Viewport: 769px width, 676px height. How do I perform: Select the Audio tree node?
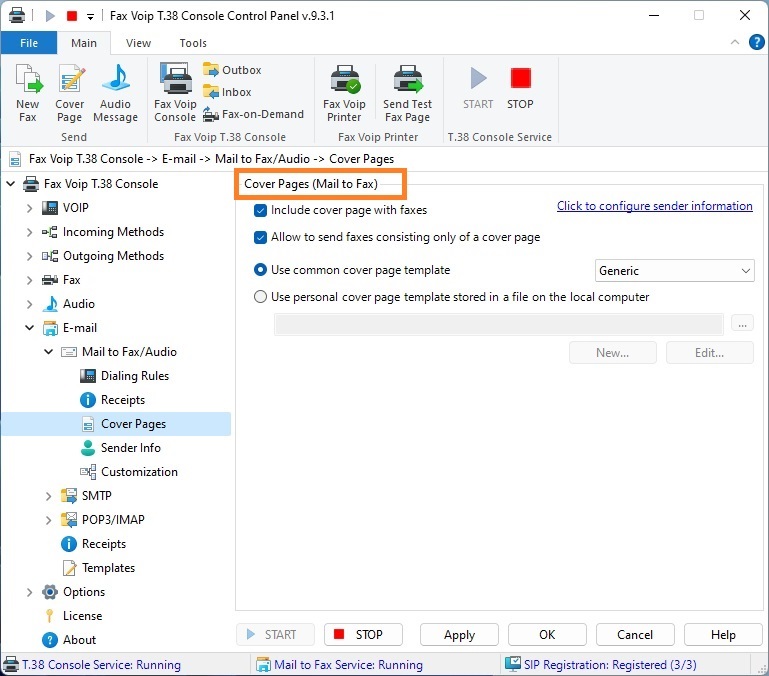click(78, 304)
